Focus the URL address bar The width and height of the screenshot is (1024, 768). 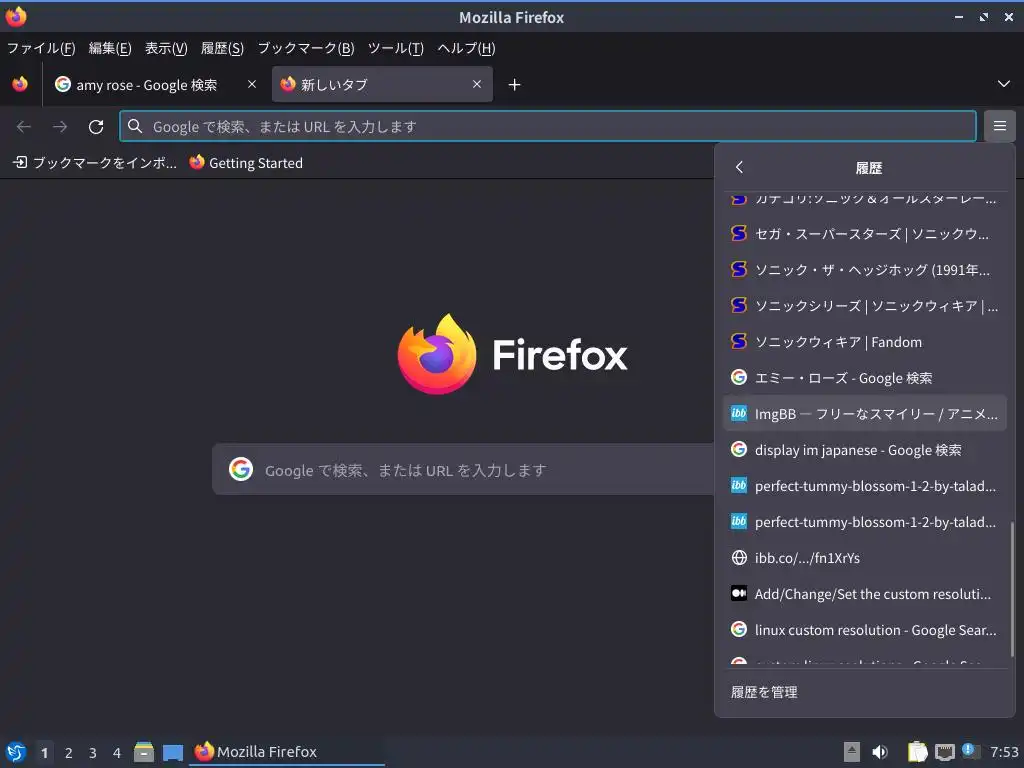[547, 127]
